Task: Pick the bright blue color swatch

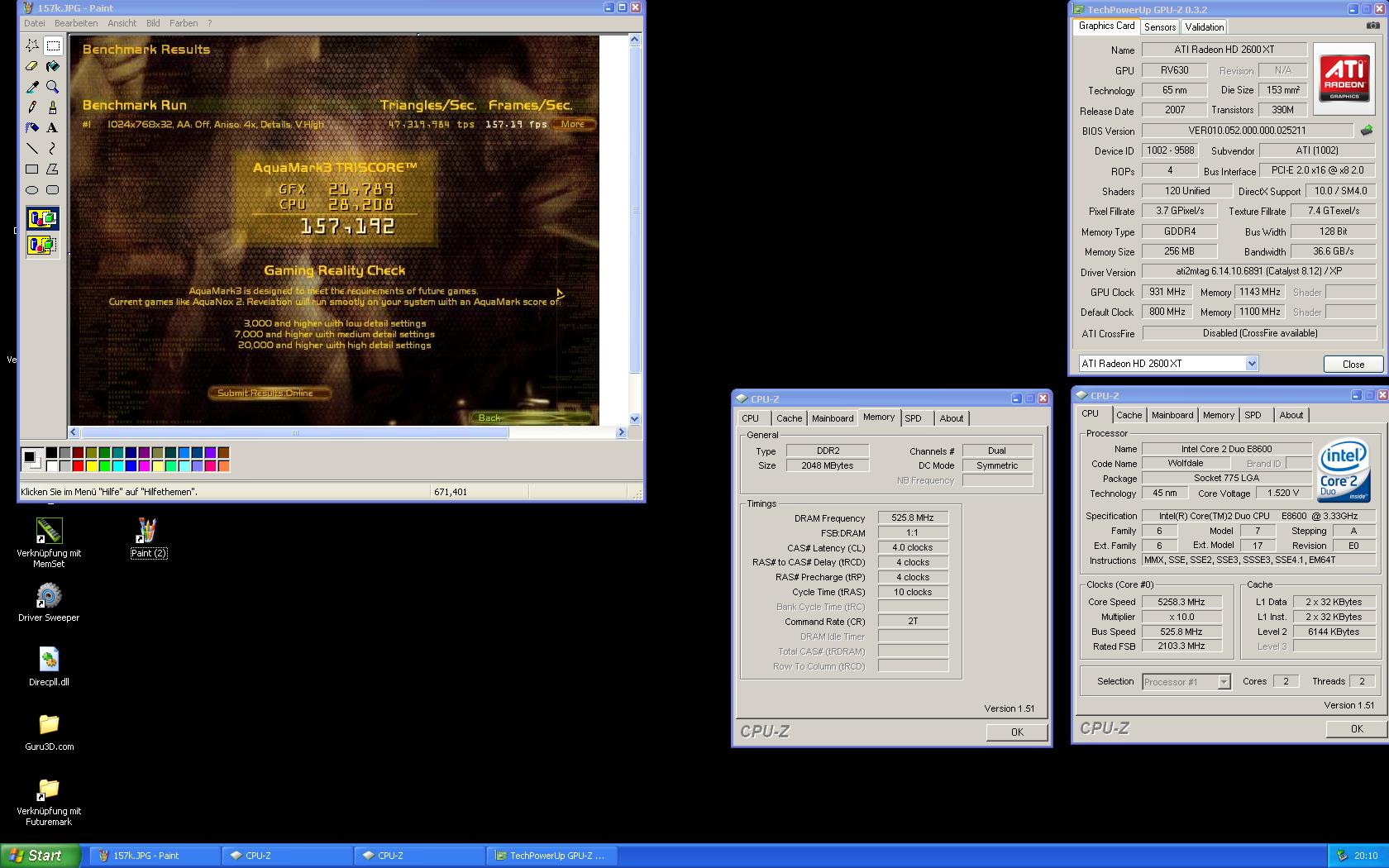Action: click(131, 466)
